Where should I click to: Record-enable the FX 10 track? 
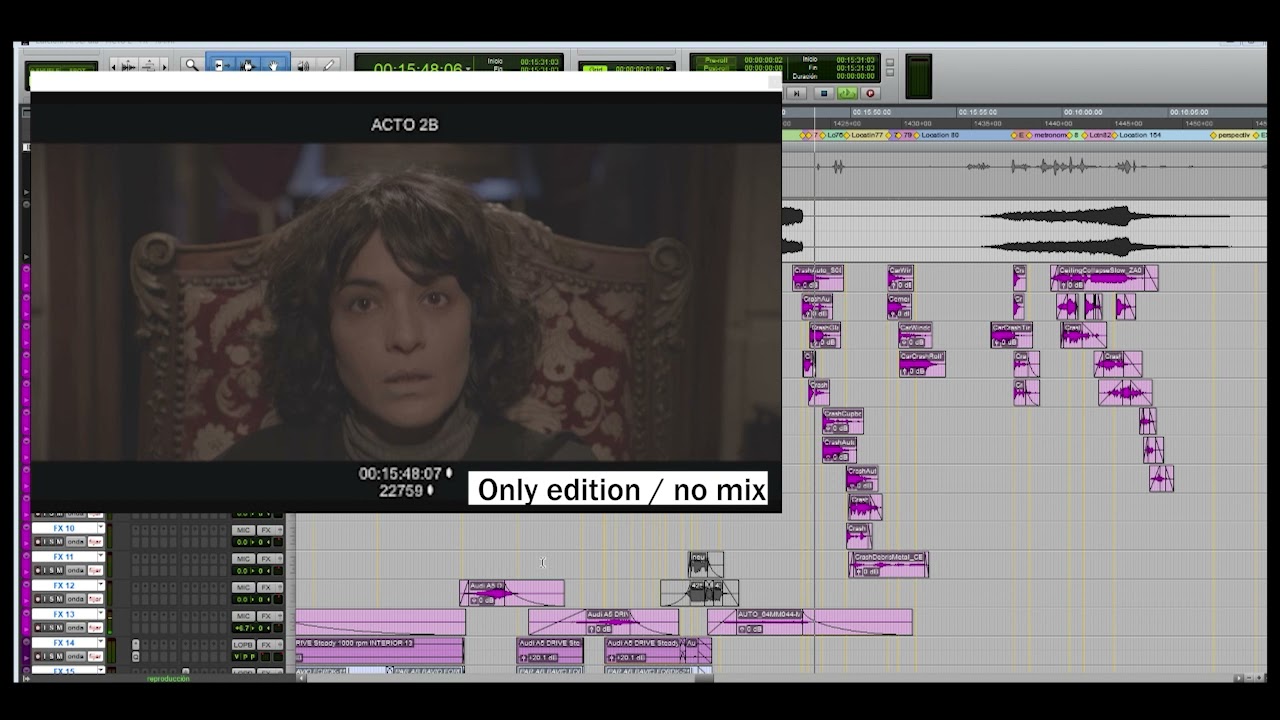point(38,541)
